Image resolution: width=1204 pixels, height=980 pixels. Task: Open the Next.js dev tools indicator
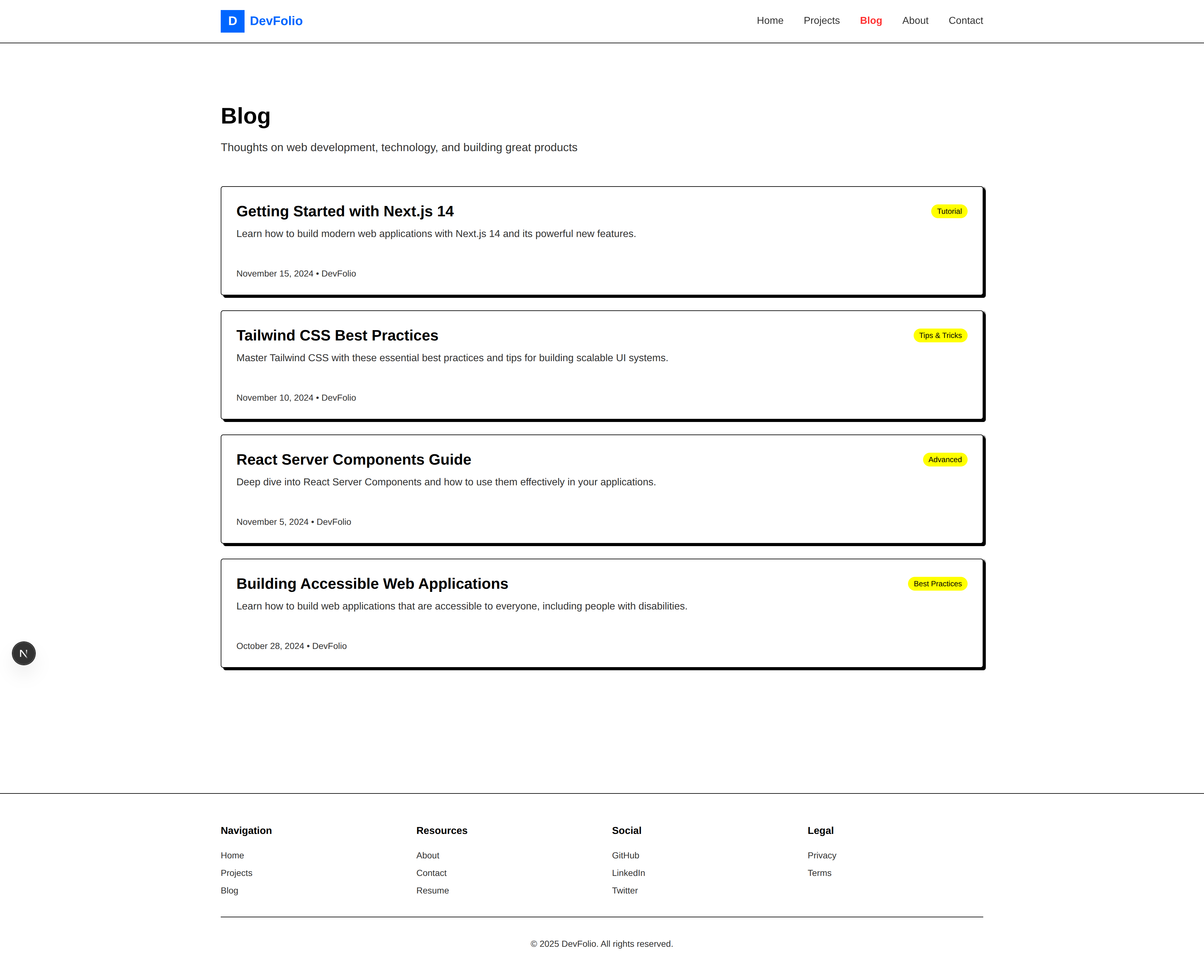[x=24, y=653]
